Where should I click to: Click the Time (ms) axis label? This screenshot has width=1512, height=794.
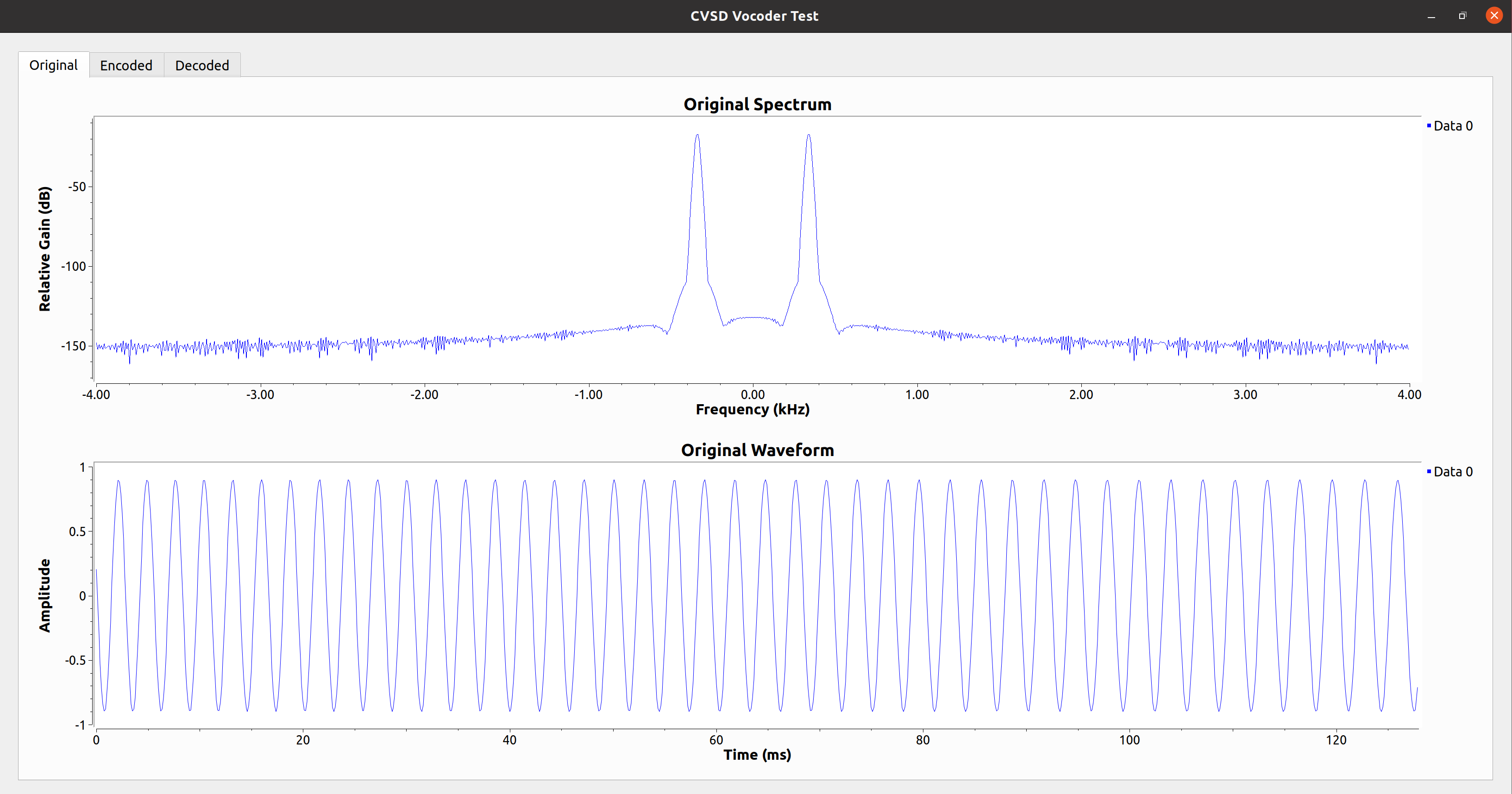tap(757, 755)
